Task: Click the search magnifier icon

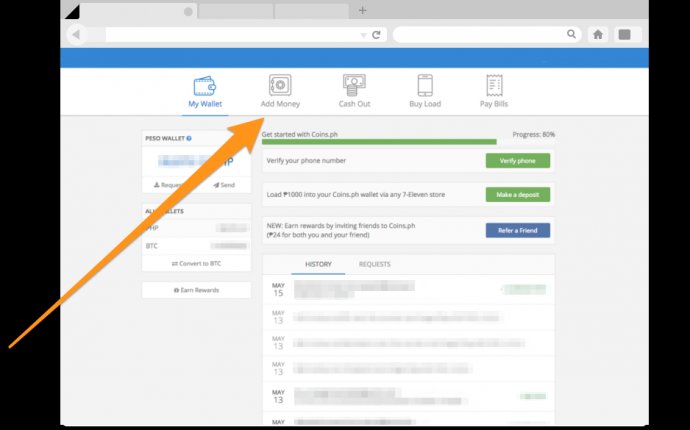Action: (x=571, y=34)
